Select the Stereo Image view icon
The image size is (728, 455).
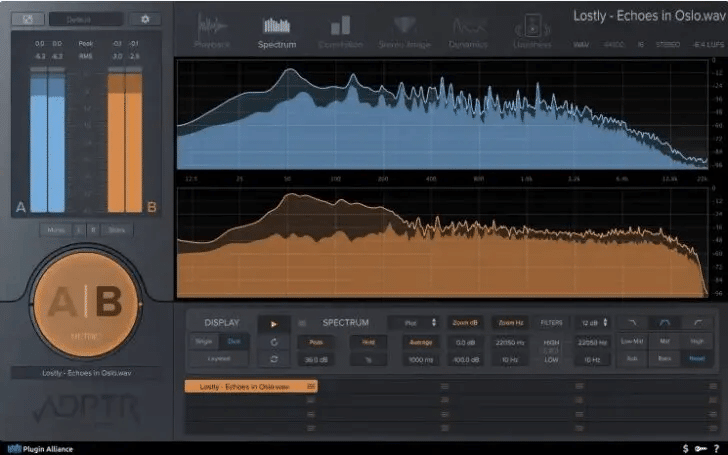[x=404, y=31]
